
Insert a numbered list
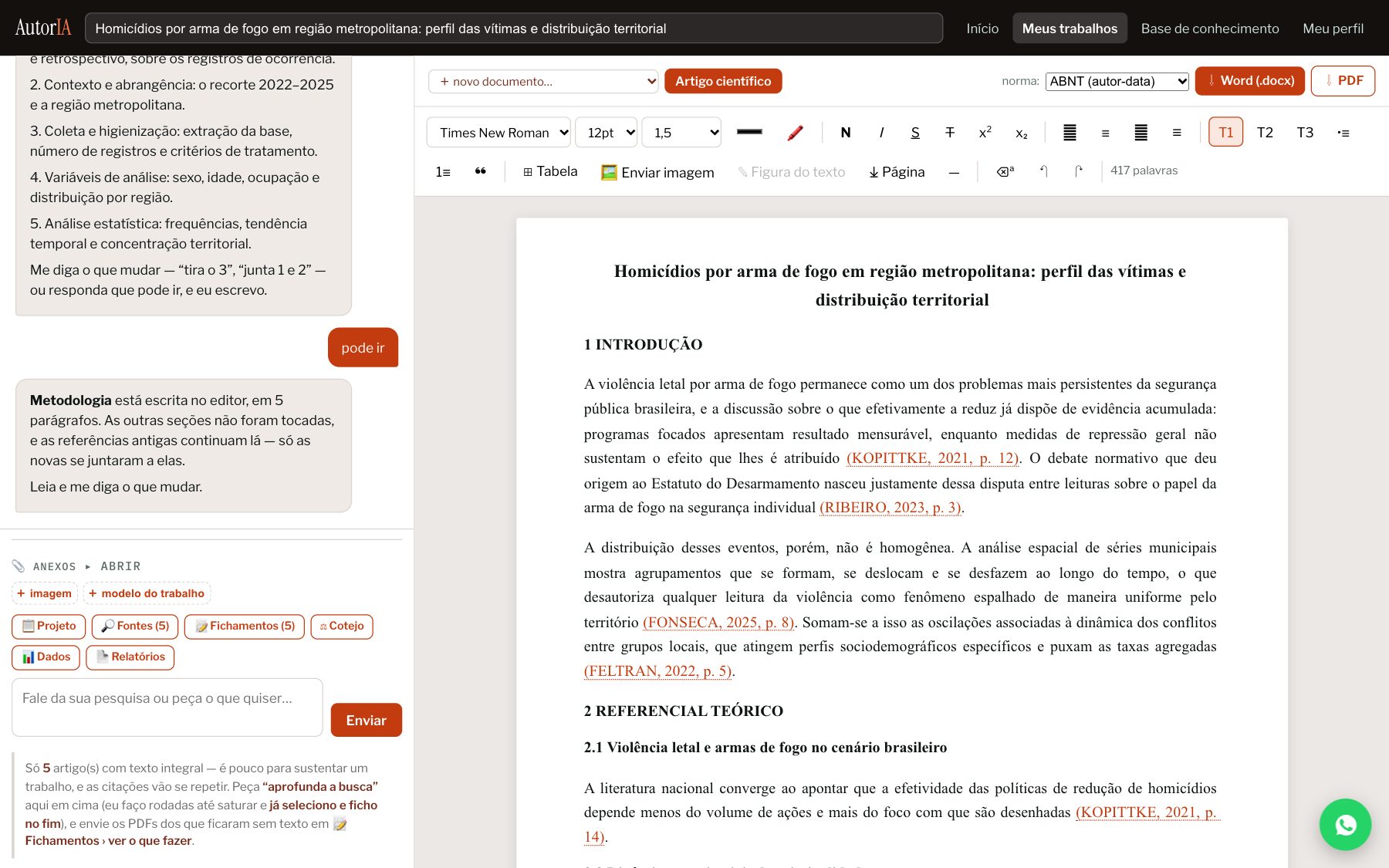443,171
